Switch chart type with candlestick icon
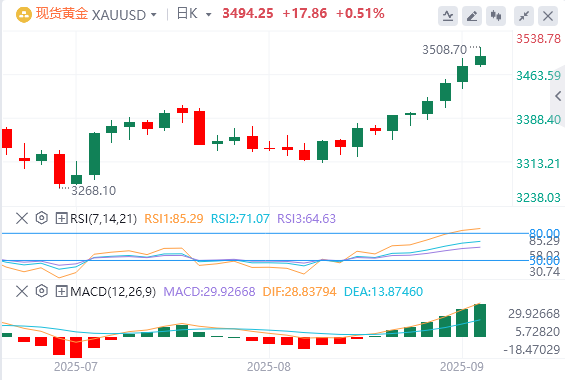This screenshot has width=565, height=380. coord(496,16)
